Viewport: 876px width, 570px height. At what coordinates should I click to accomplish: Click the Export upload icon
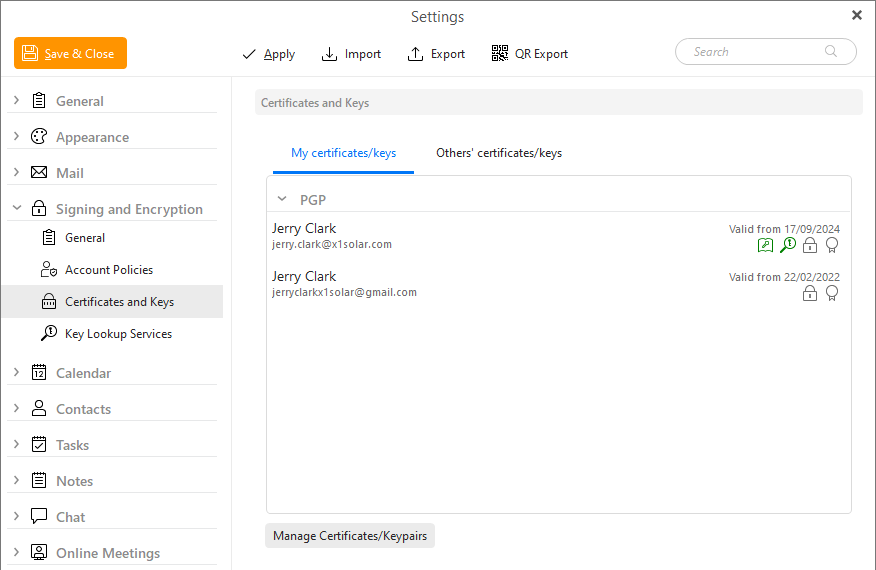click(416, 54)
